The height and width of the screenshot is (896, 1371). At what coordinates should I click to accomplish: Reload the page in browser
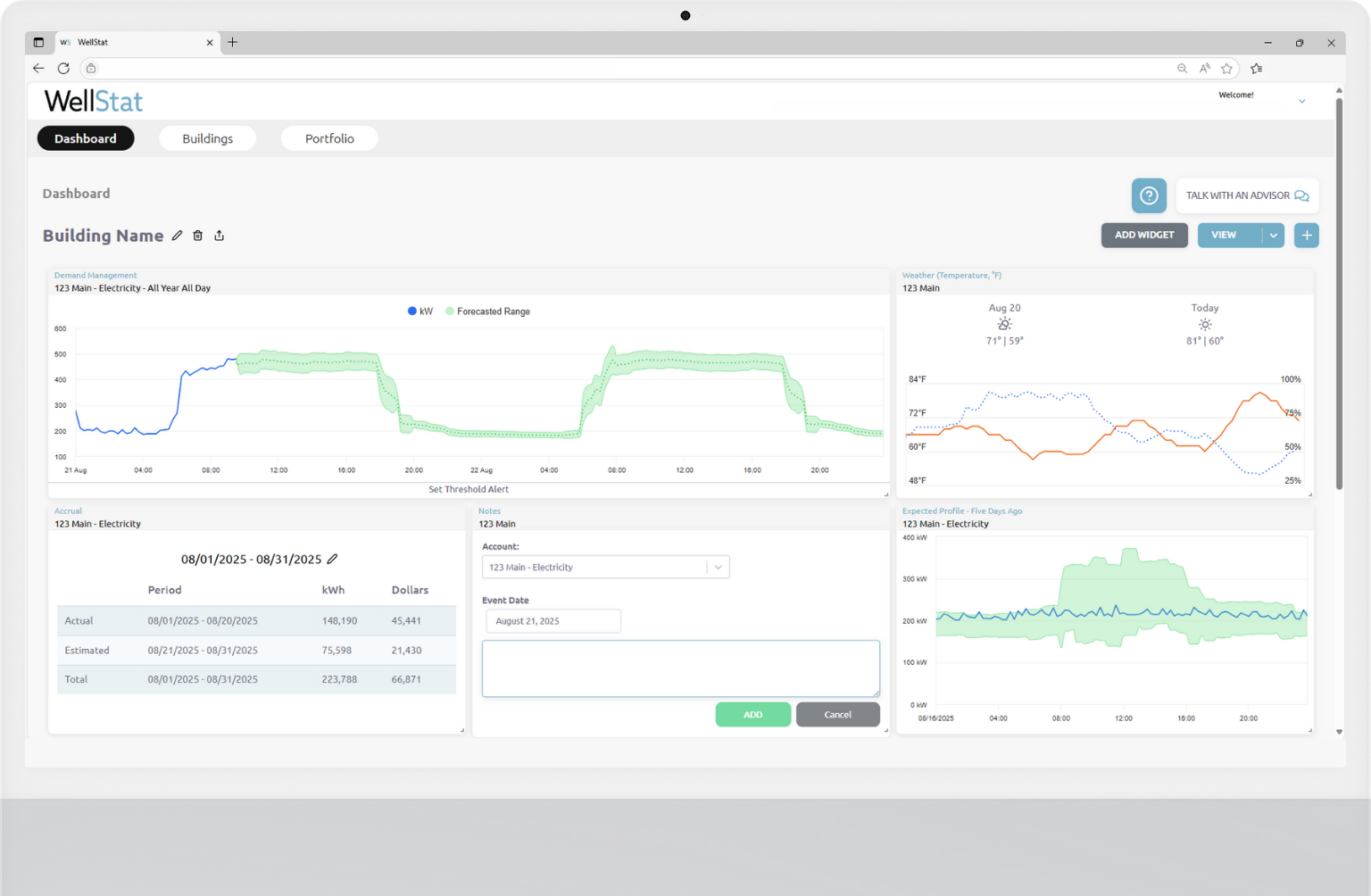63,68
